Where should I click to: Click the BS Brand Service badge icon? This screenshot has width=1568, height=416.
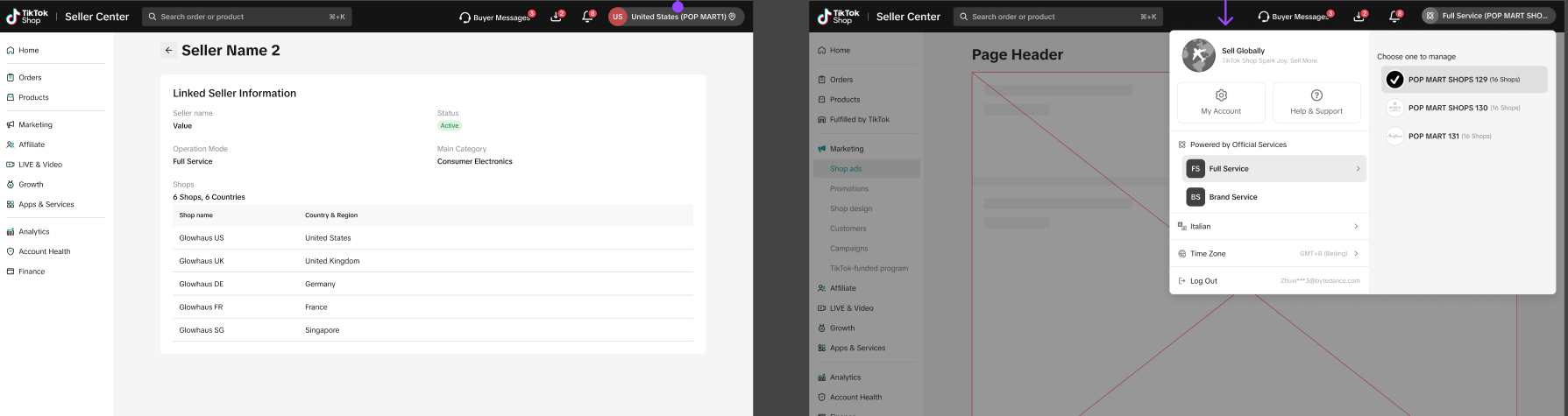(x=1196, y=197)
